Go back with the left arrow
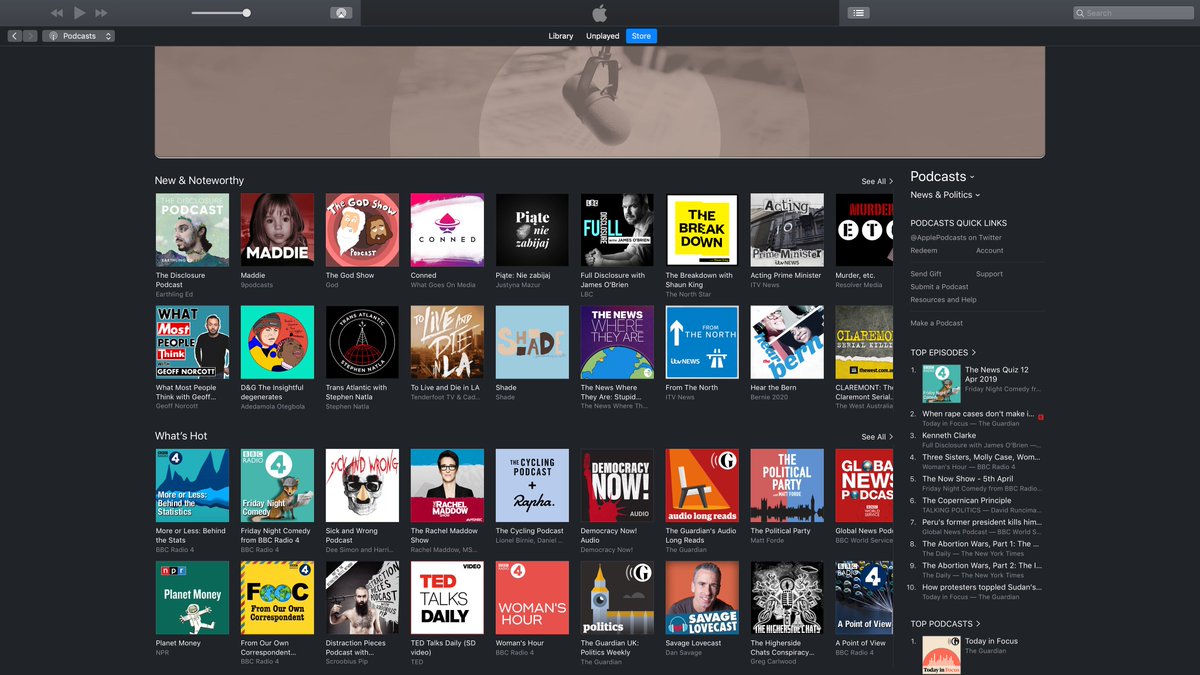The height and width of the screenshot is (675, 1200). click(x=15, y=36)
